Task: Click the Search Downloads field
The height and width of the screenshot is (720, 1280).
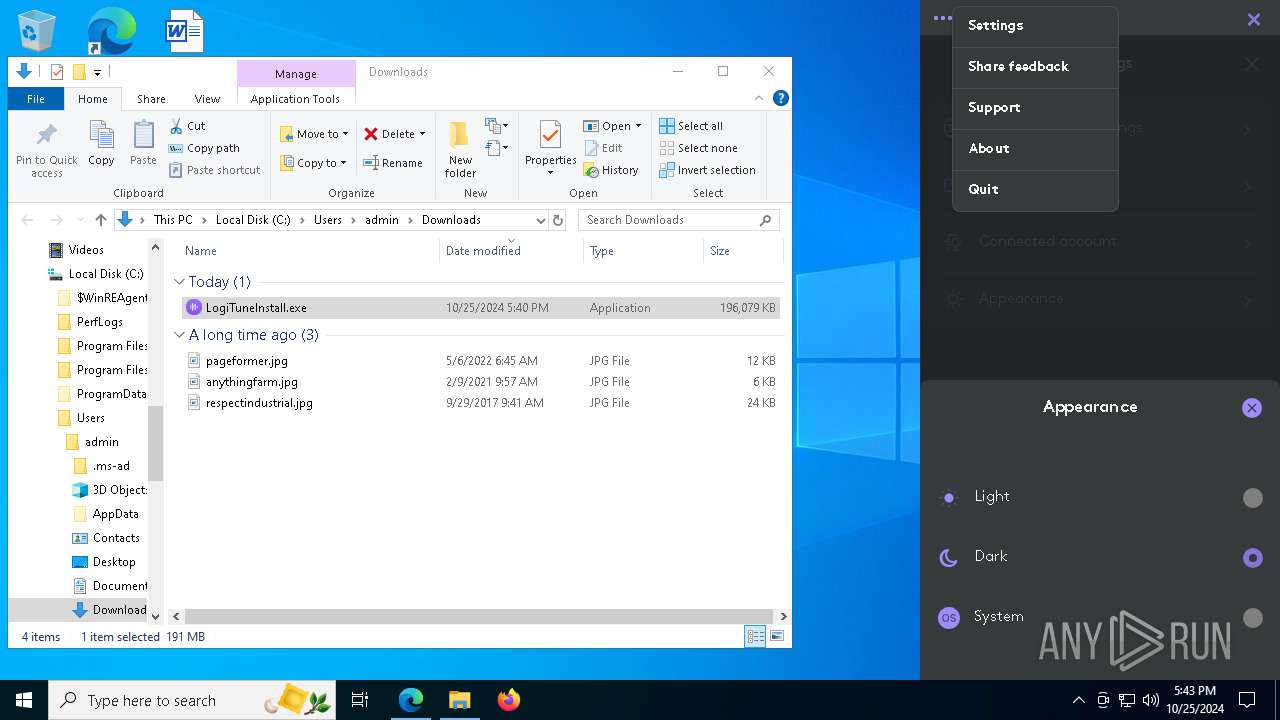Action: (679, 220)
